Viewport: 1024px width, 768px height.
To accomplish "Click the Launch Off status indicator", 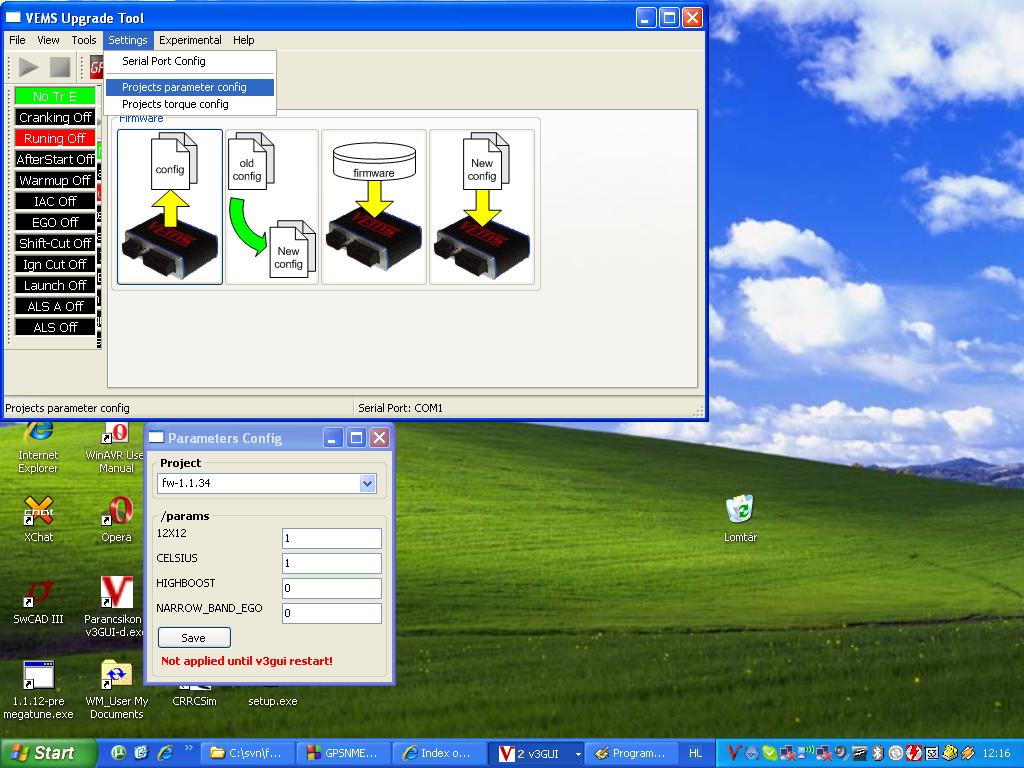I will tap(55, 285).
